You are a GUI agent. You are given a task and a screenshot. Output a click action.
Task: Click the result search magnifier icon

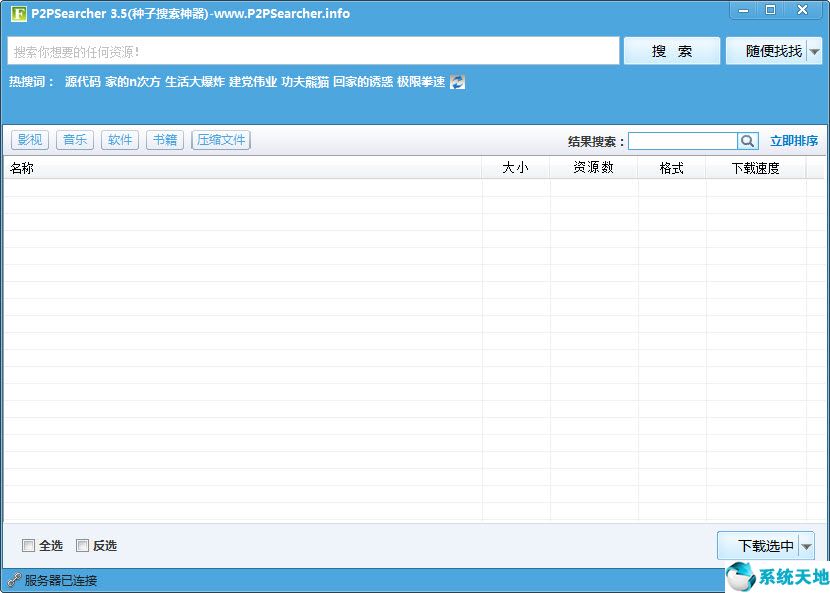(x=747, y=141)
